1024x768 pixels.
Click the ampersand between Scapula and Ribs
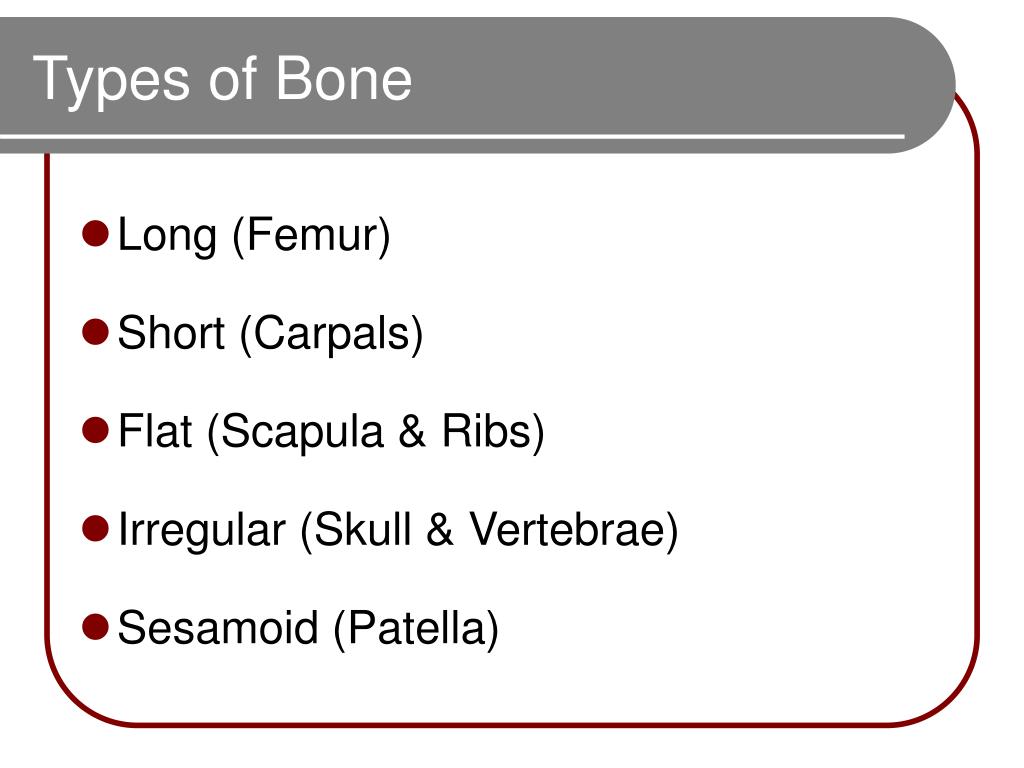[412, 432]
